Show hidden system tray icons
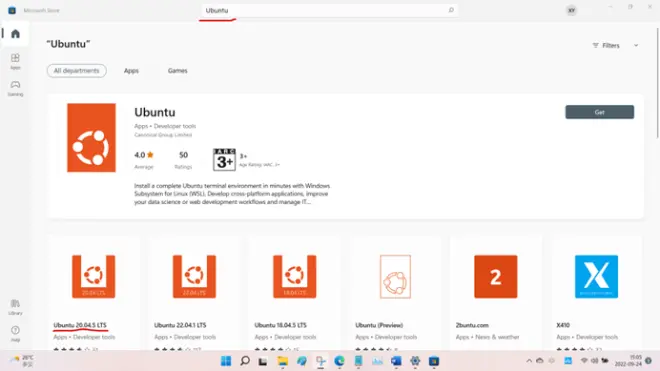The width and height of the screenshot is (660, 371). tap(529, 361)
